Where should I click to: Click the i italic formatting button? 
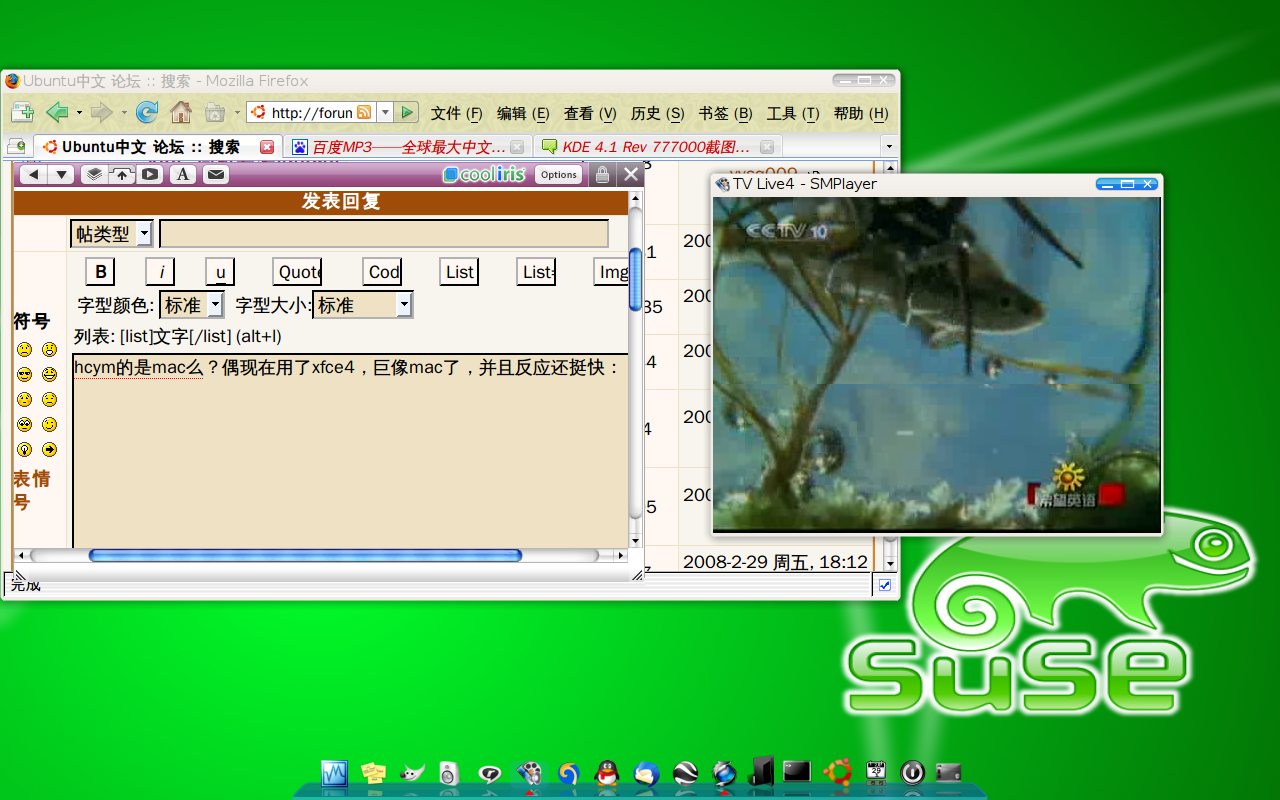coord(161,272)
